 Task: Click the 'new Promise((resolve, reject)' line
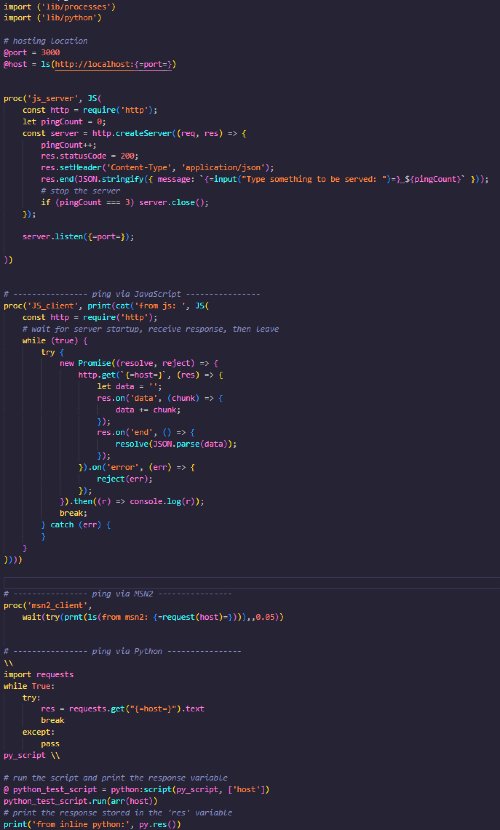(139, 363)
